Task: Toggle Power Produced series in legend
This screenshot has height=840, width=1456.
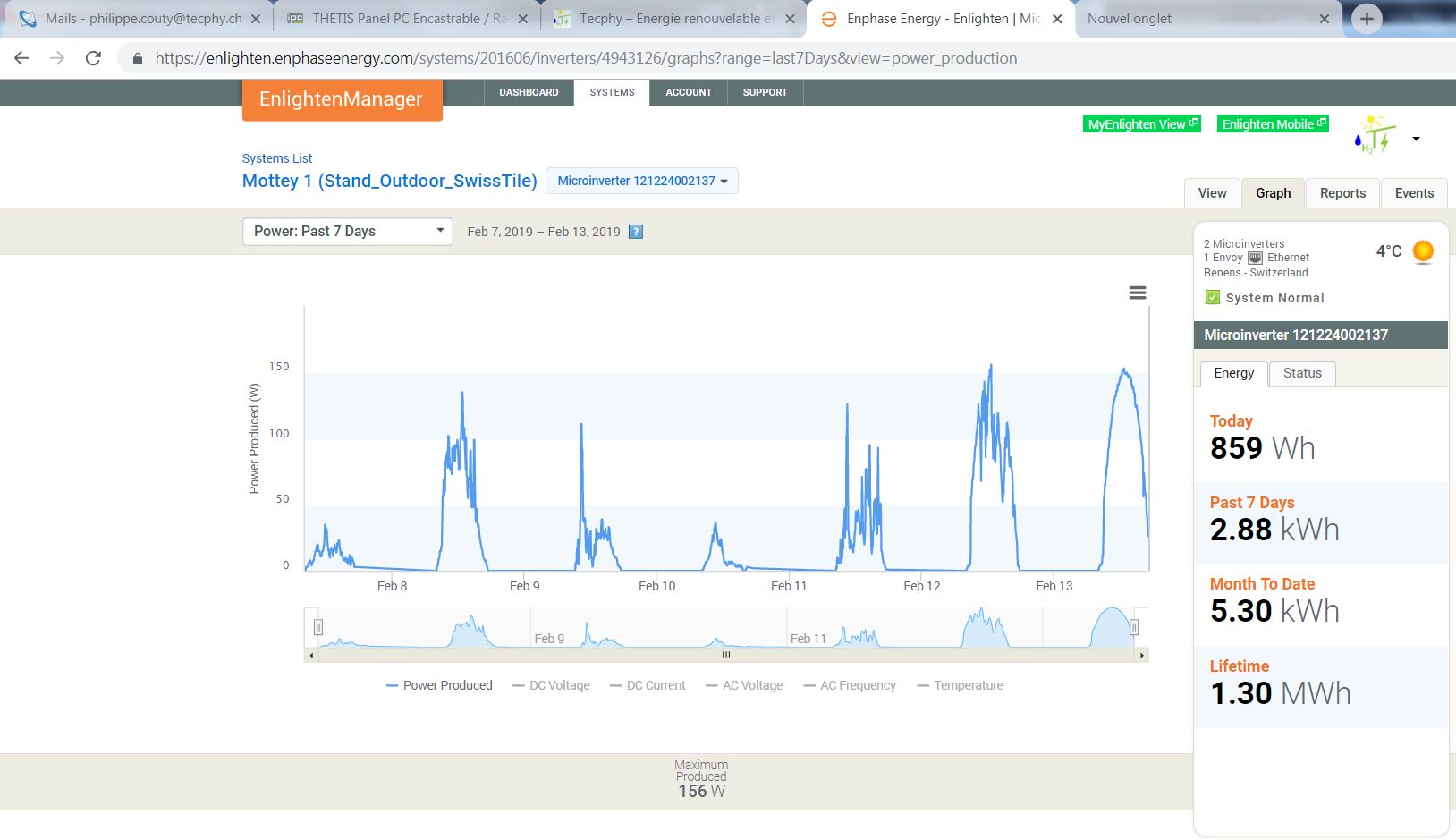Action: 439,685
